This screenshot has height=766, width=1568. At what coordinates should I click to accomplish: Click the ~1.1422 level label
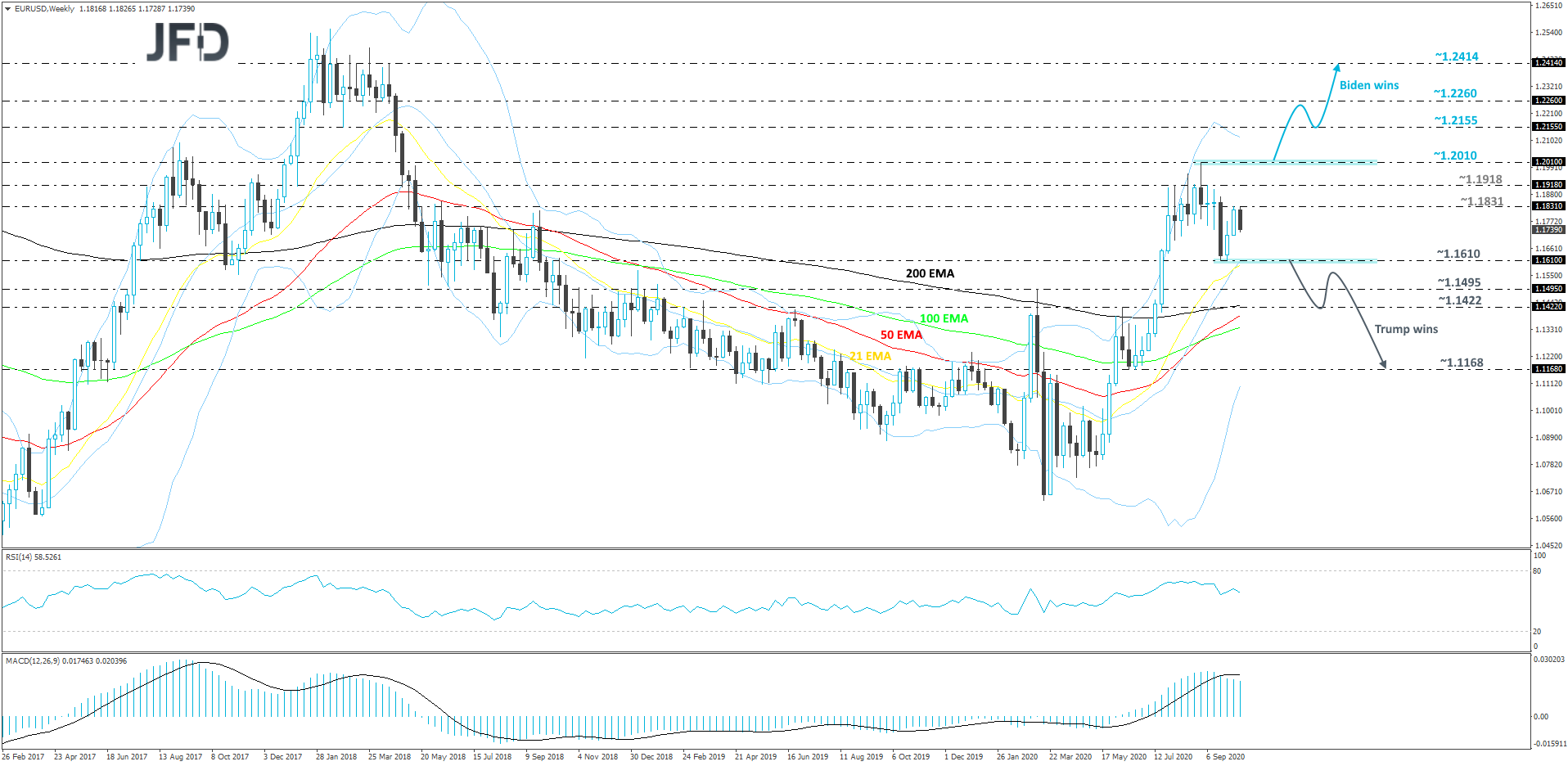point(1460,300)
